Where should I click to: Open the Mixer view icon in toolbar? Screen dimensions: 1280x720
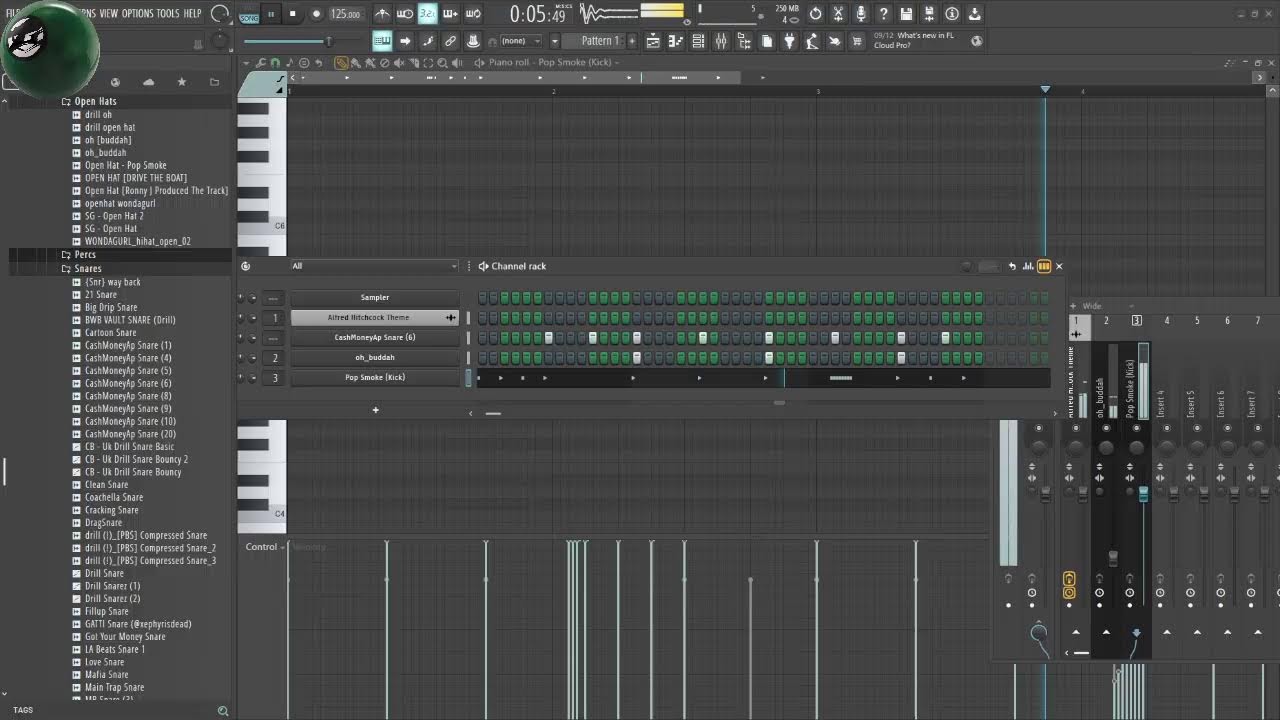(720, 41)
